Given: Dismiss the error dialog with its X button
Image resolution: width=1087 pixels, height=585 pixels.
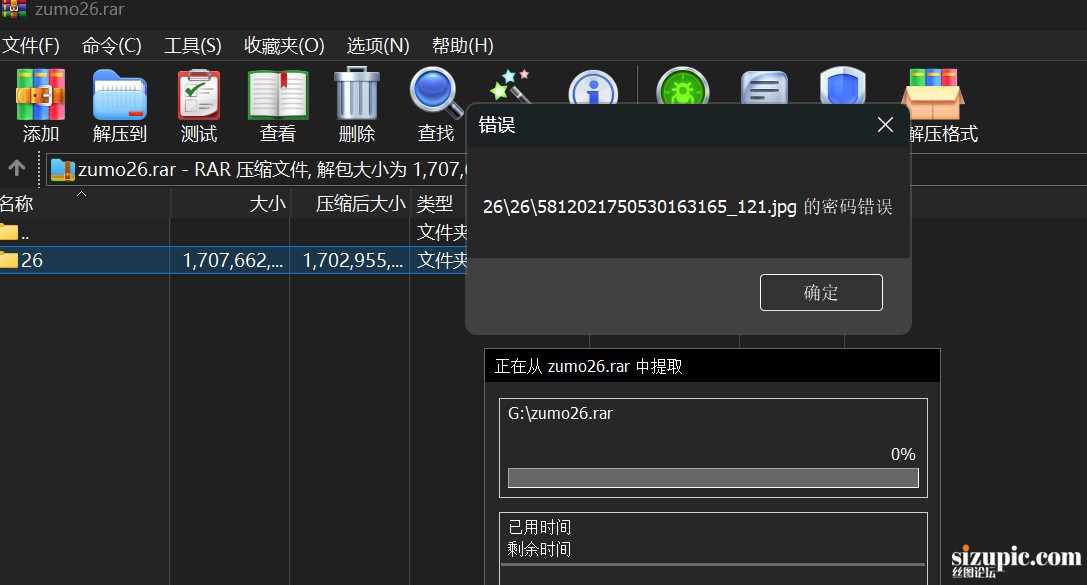Looking at the screenshot, I should click(x=884, y=124).
